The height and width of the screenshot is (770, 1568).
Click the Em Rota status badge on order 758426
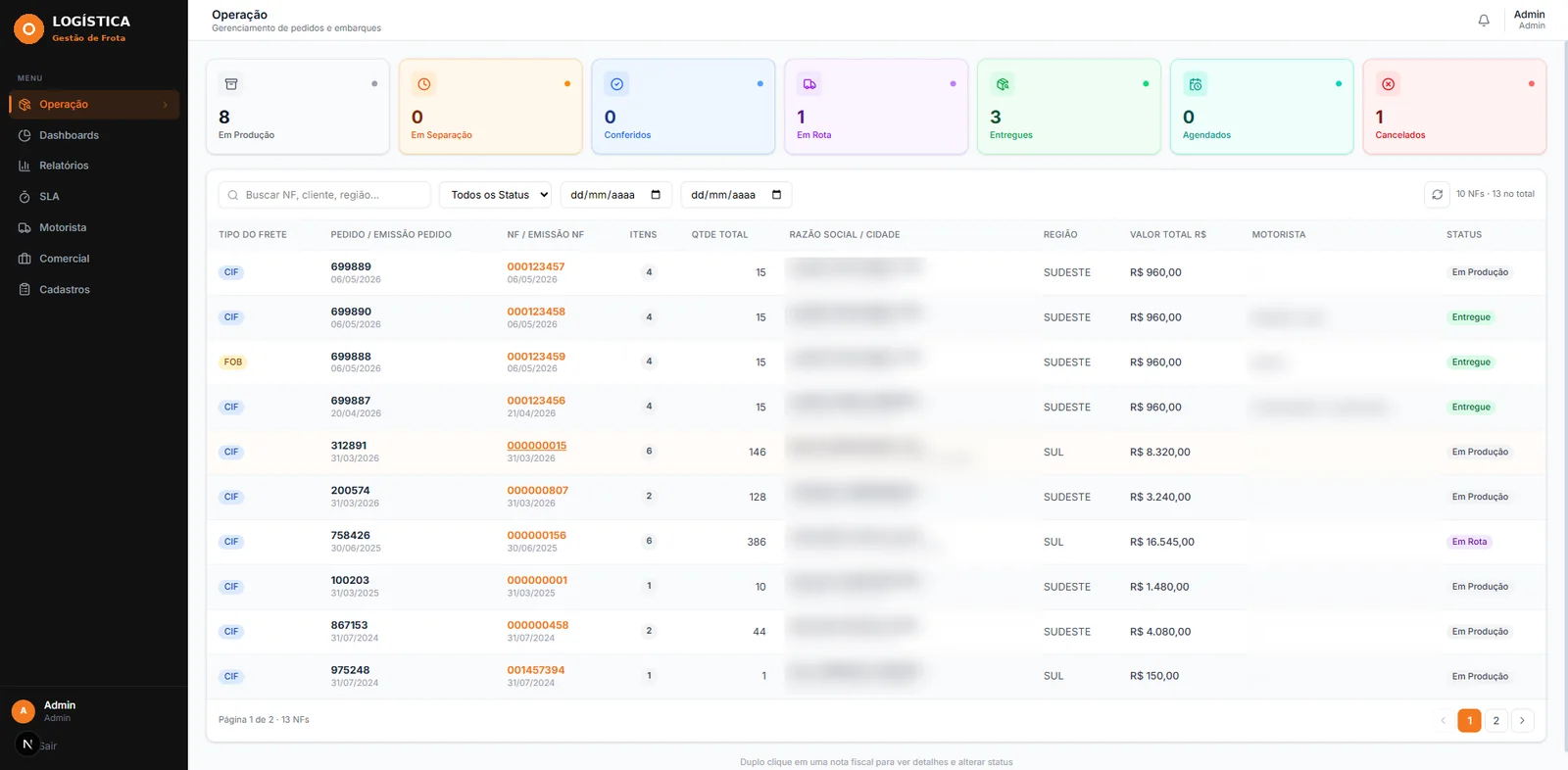[x=1469, y=542]
